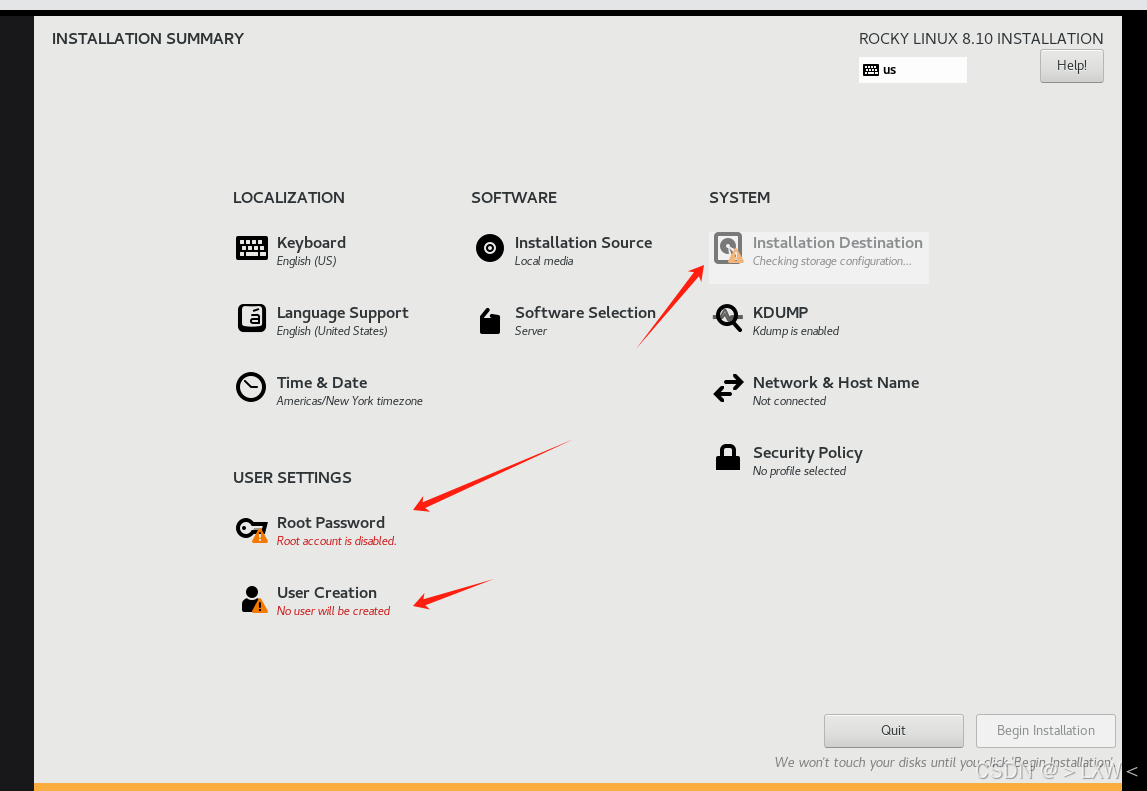
Task: Click 'Americas/New York timezone' text
Action: [350, 401]
